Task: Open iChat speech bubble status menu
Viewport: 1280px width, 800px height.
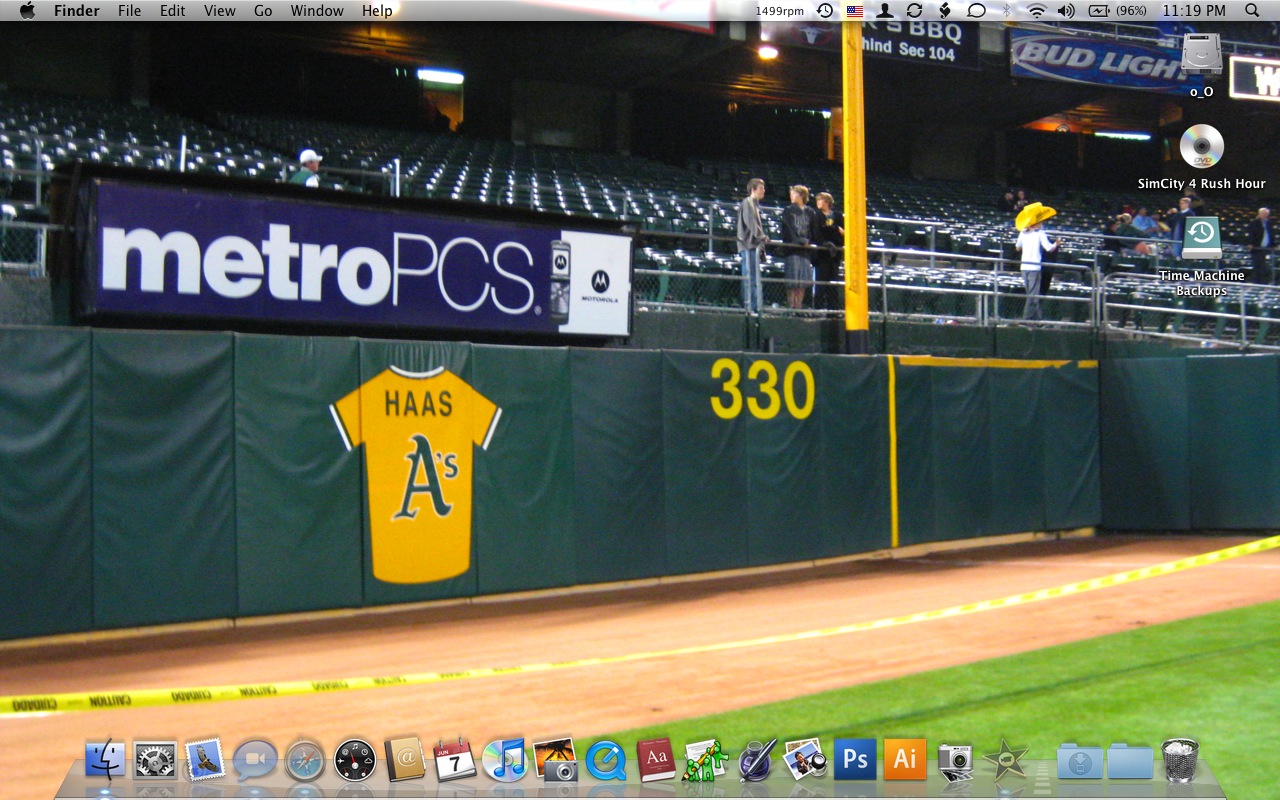Action: tap(977, 11)
